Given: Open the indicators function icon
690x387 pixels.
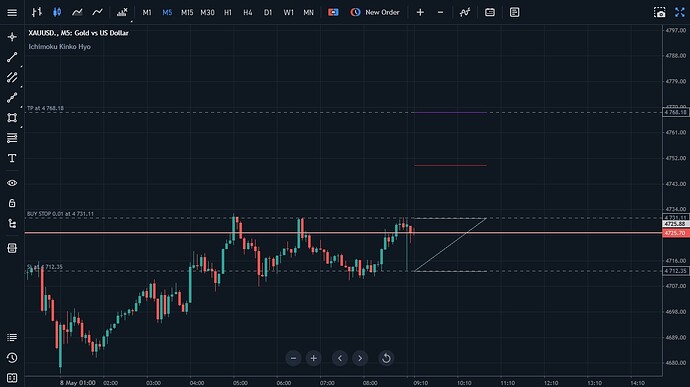Looking at the screenshot, I should (x=465, y=12).
